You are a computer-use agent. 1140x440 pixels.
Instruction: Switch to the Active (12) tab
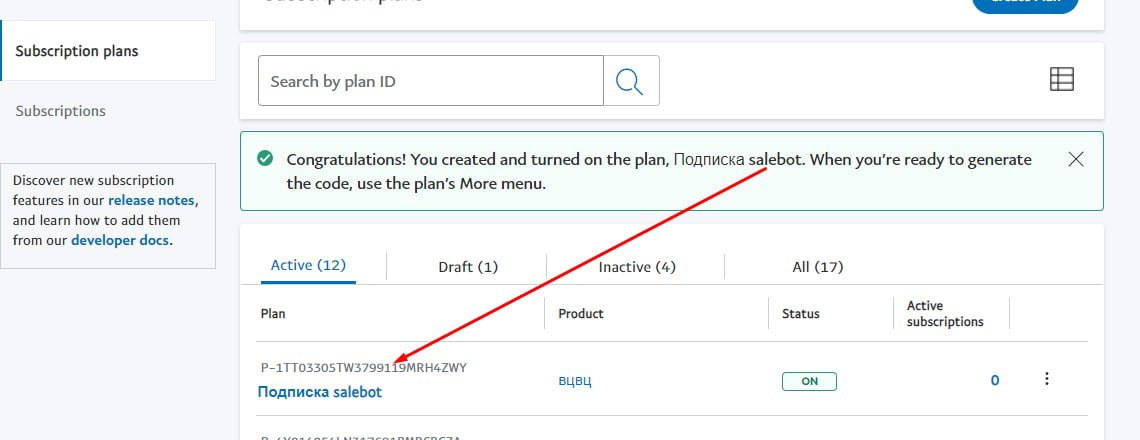[x=308, y=266]
